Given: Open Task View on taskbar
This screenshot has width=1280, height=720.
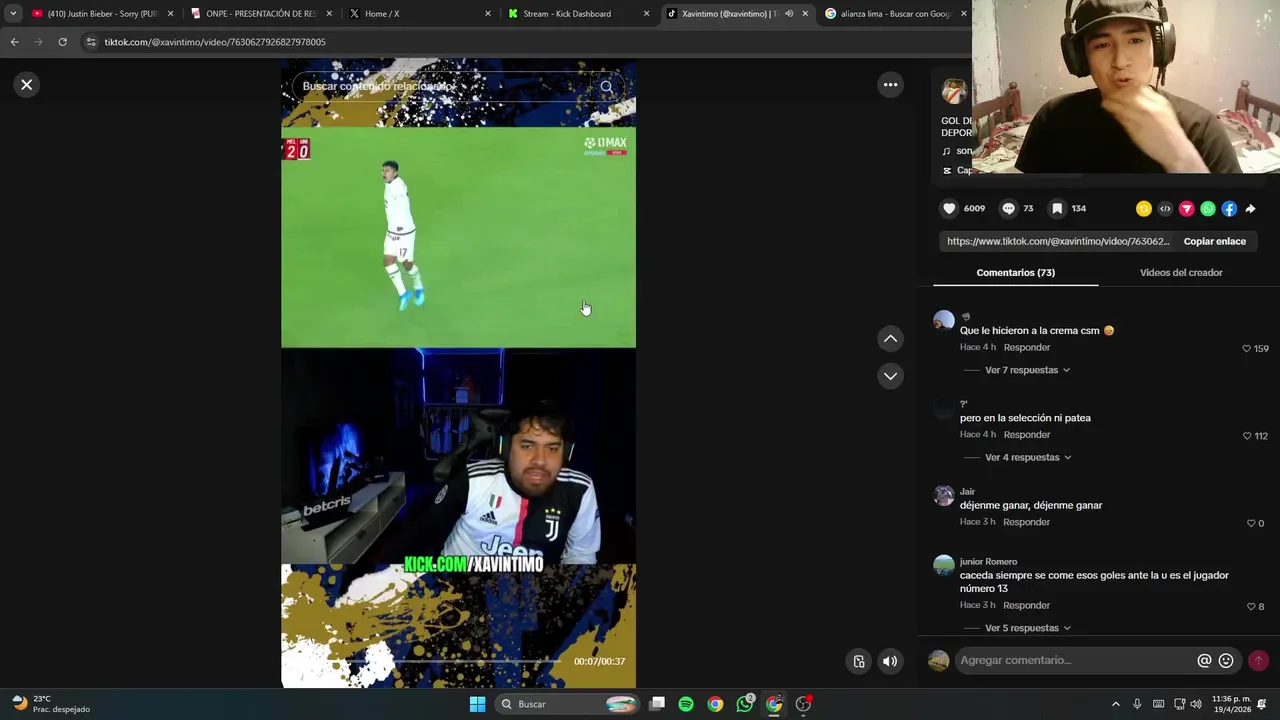Looking at the screenshot, I should coord(657,704).
